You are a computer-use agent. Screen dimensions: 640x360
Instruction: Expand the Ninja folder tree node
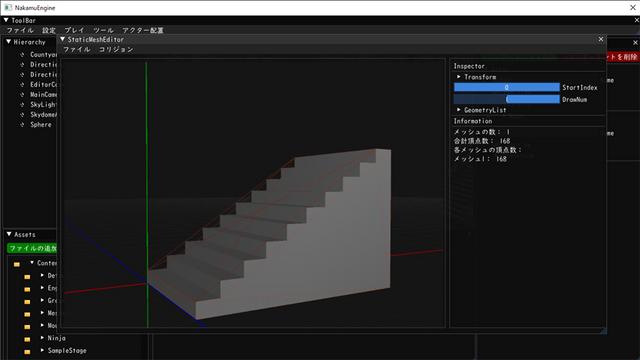click(x=42, y=338)
